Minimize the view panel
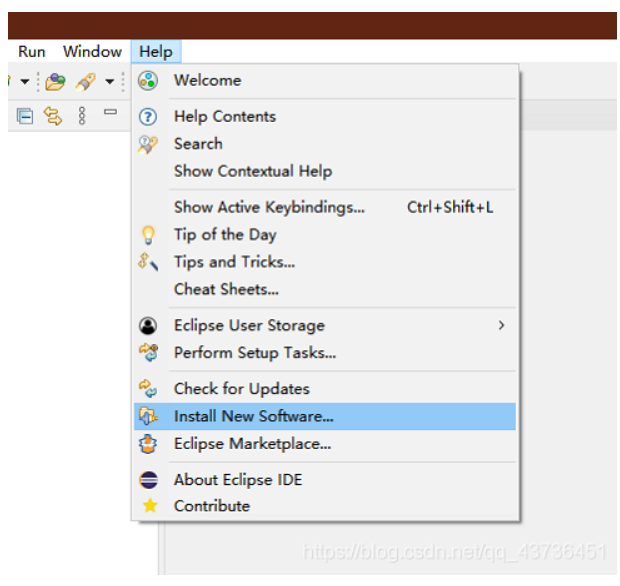Screen dimensions: 620x586 tap(110, 112)
